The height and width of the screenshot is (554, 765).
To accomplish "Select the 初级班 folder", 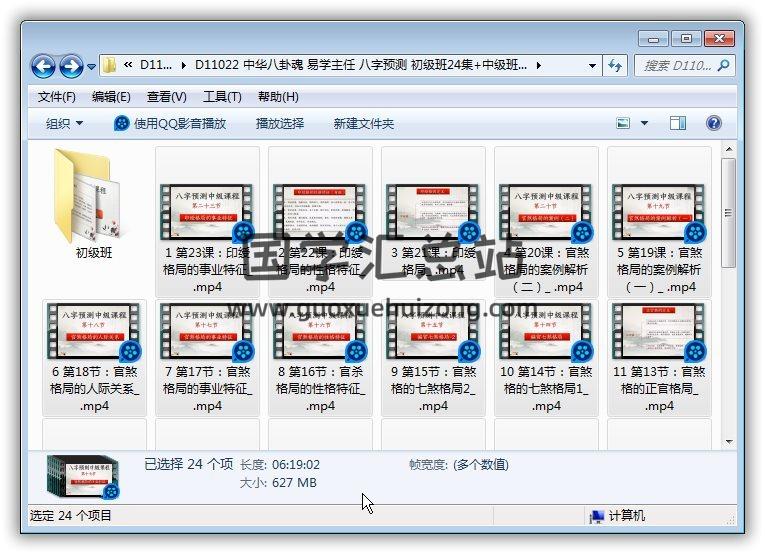I will click(x=88, y=195).
